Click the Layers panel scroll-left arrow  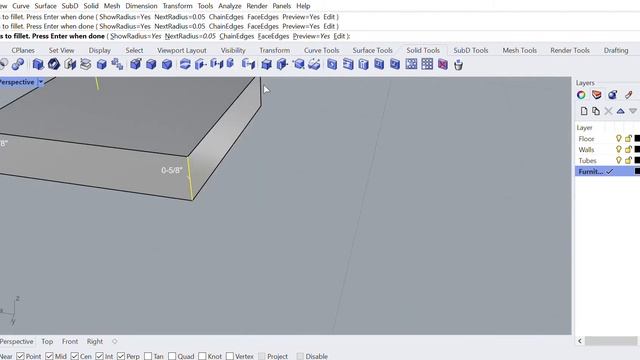[x=580, y=340]
